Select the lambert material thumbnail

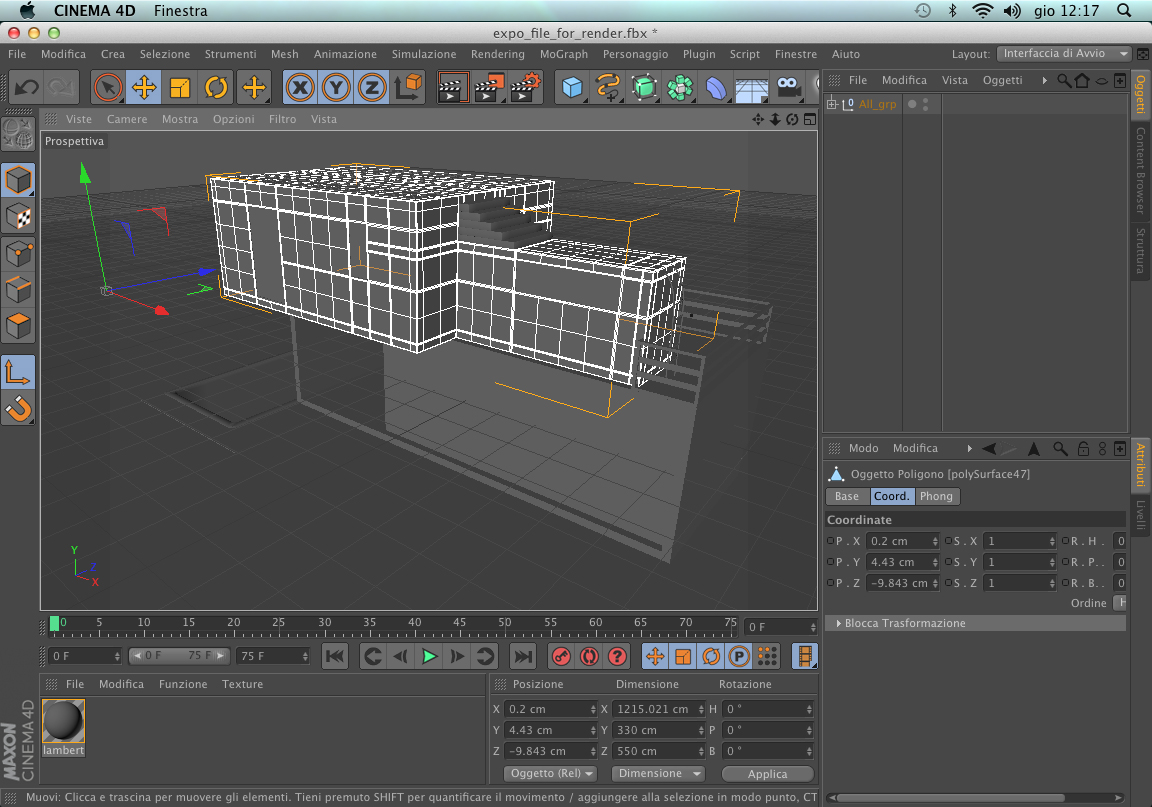64,722
